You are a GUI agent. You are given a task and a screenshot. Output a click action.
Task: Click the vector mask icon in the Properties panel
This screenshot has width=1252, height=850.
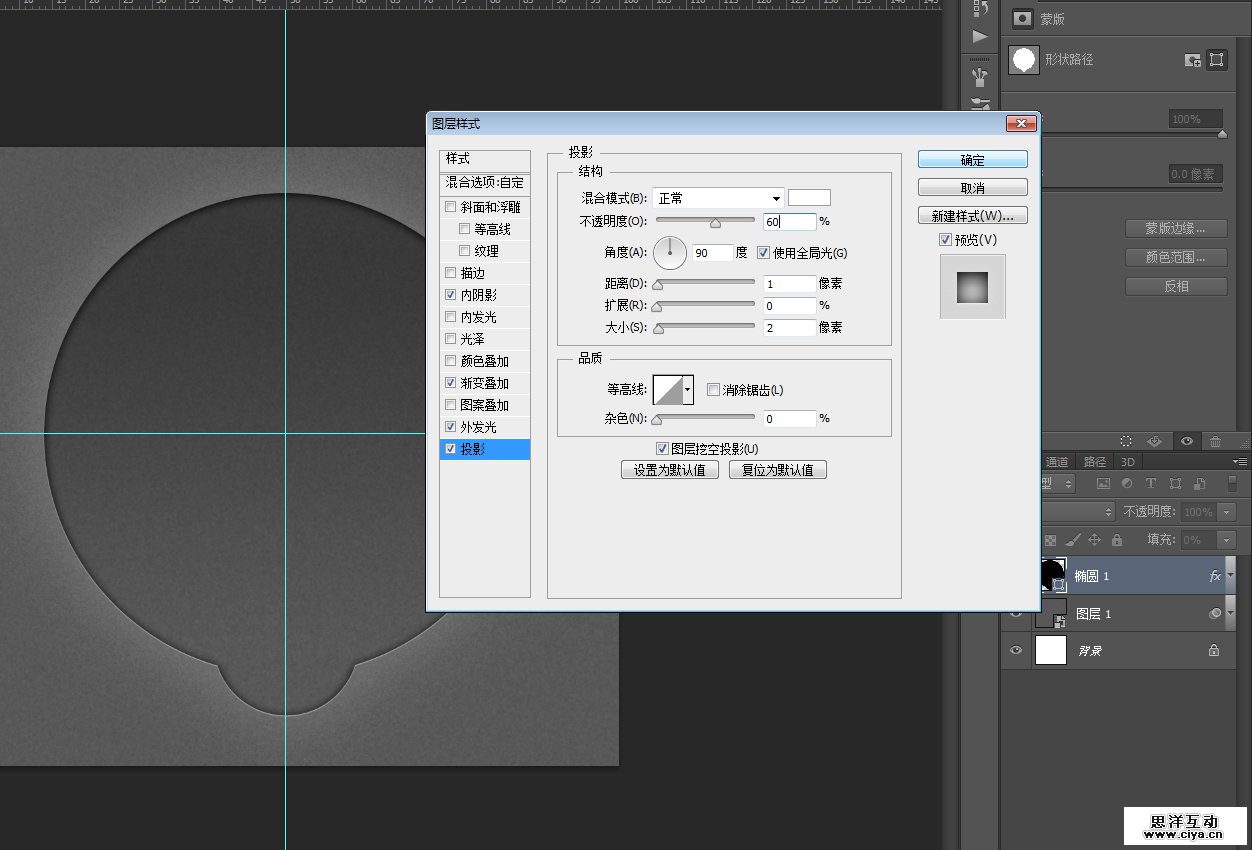(1216, 60)
